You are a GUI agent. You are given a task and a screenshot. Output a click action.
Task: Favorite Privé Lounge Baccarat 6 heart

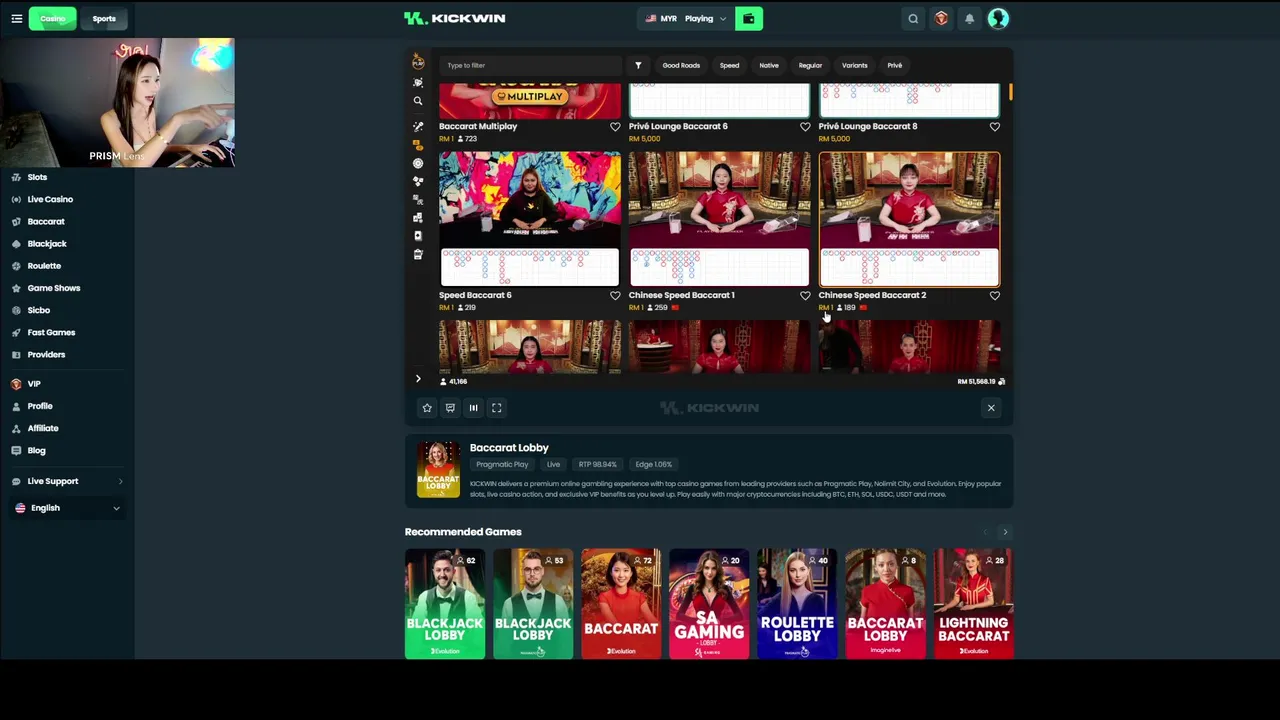tap(805, 127)
